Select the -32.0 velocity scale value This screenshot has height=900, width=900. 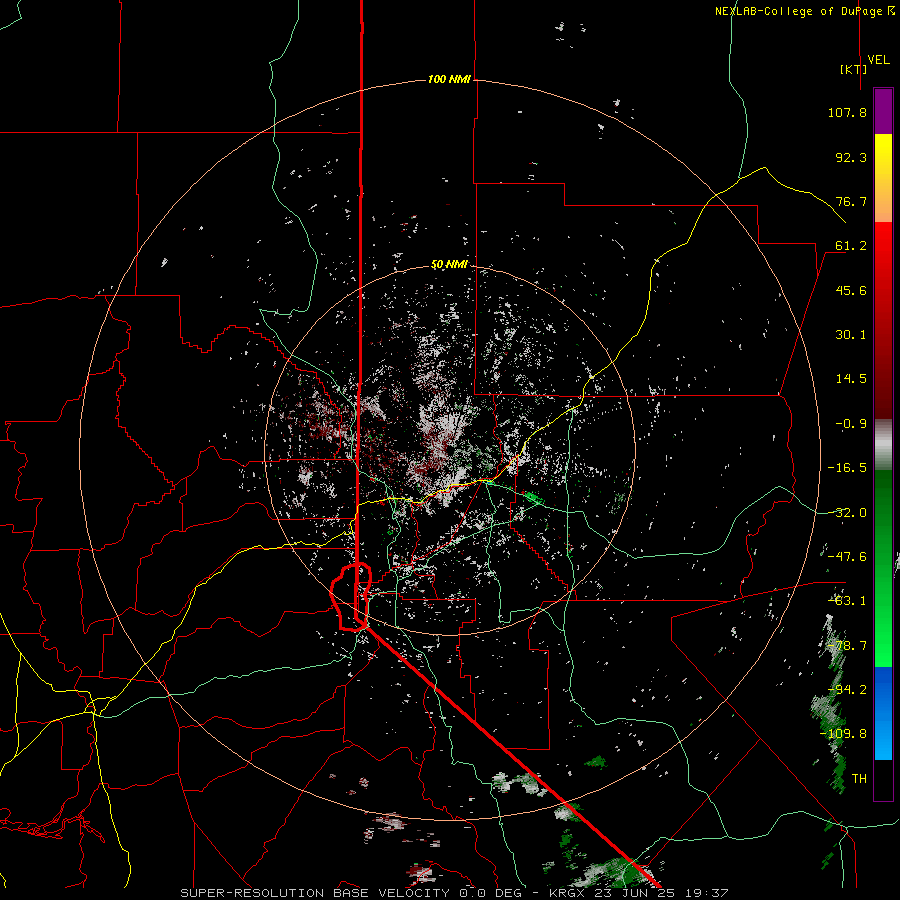coord(847,513)
